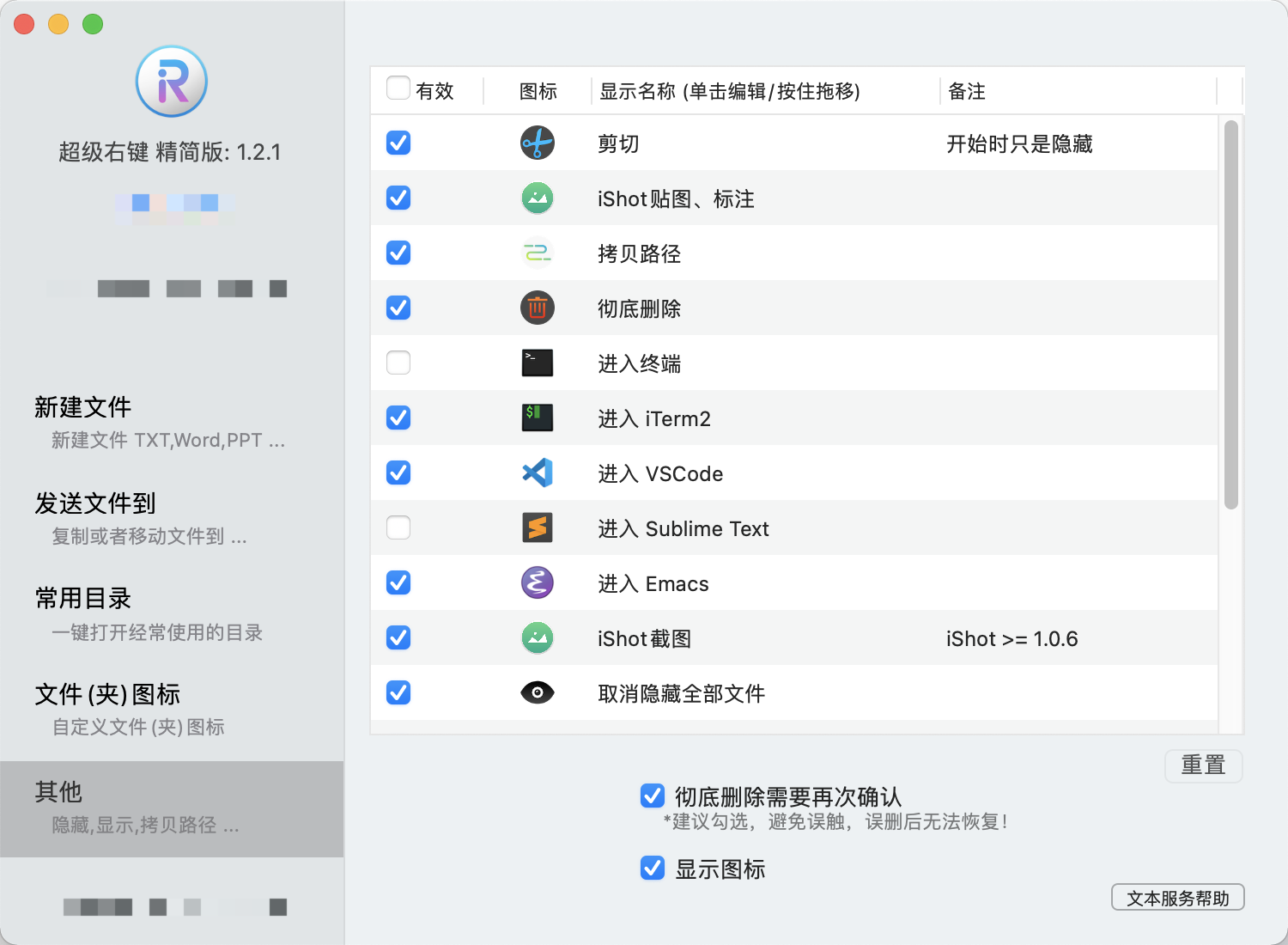
Task: Edit the iShot贴图、标注 display name
Action: [x=676, y=198]
